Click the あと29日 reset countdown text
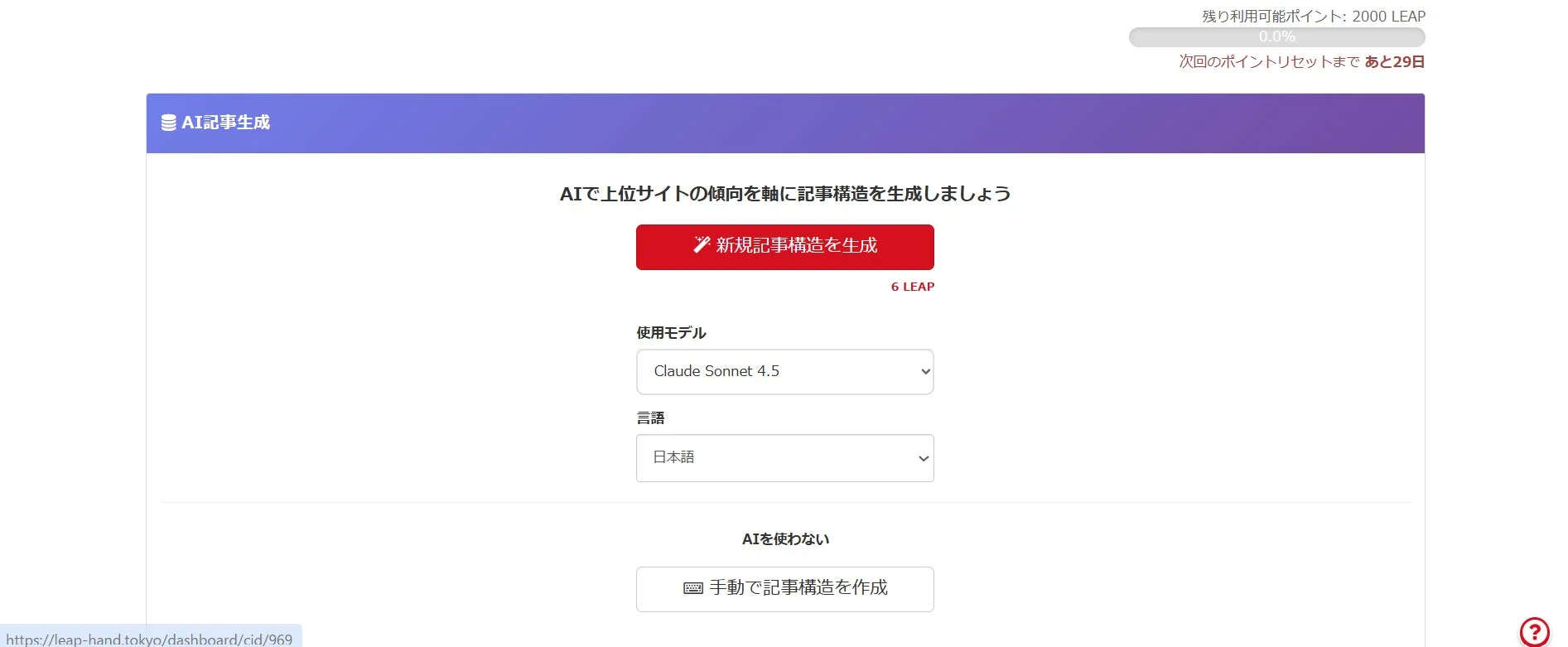 (x=1395, y=61)
